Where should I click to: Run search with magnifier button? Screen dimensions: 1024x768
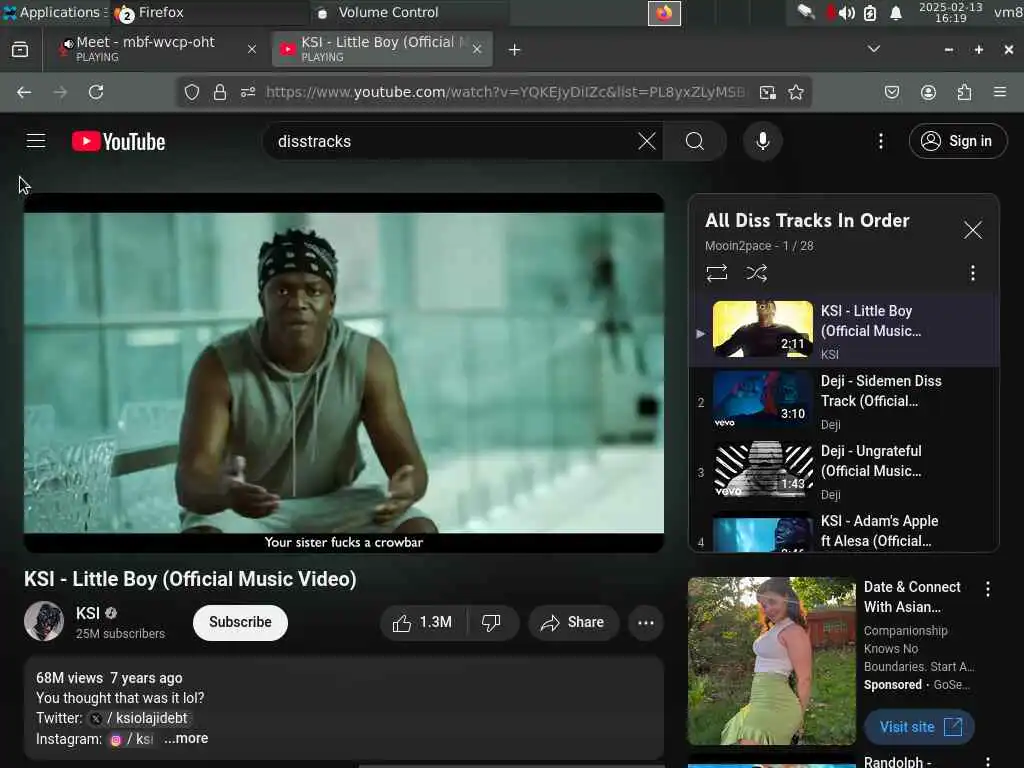695,141
